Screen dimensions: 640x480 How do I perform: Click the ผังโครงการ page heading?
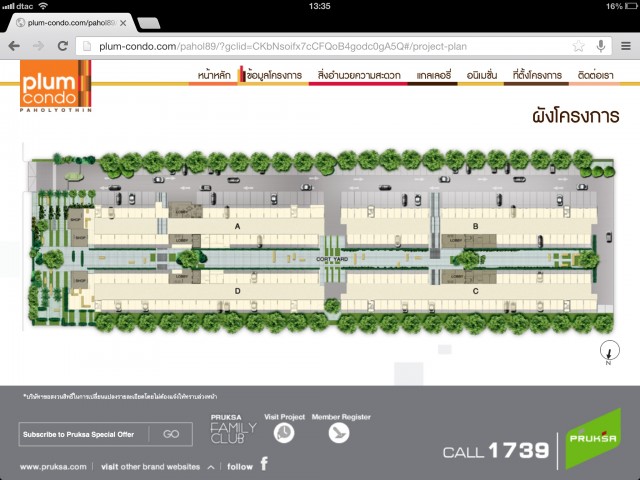coord(576,116)
